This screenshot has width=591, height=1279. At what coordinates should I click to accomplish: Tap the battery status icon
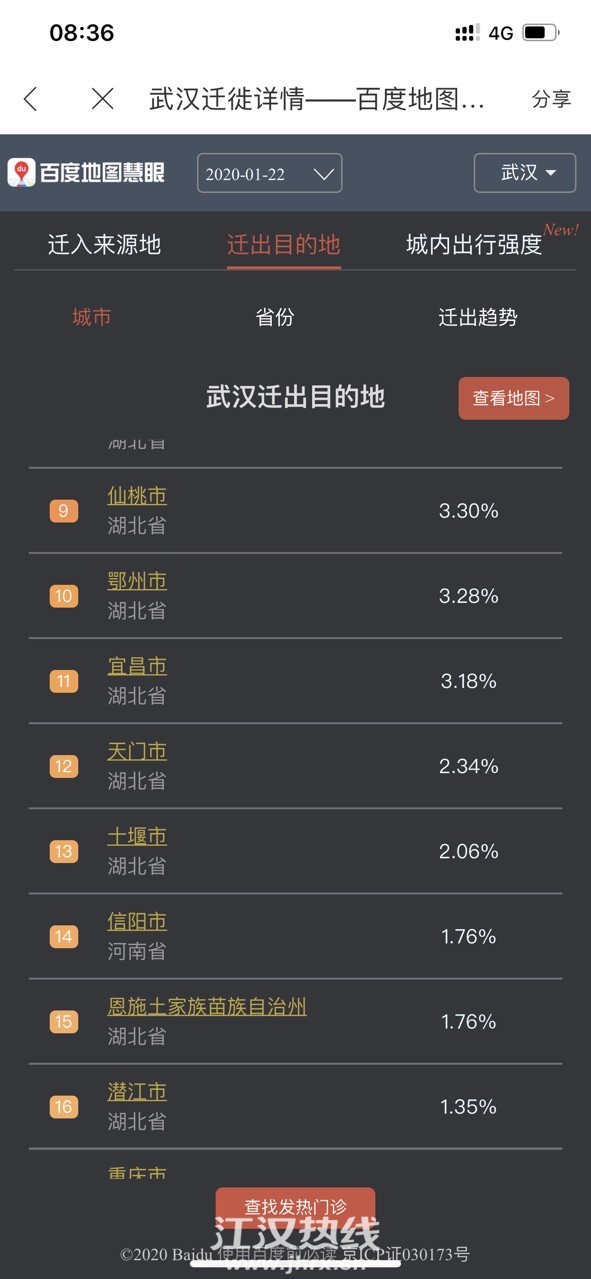click(541, 33)
